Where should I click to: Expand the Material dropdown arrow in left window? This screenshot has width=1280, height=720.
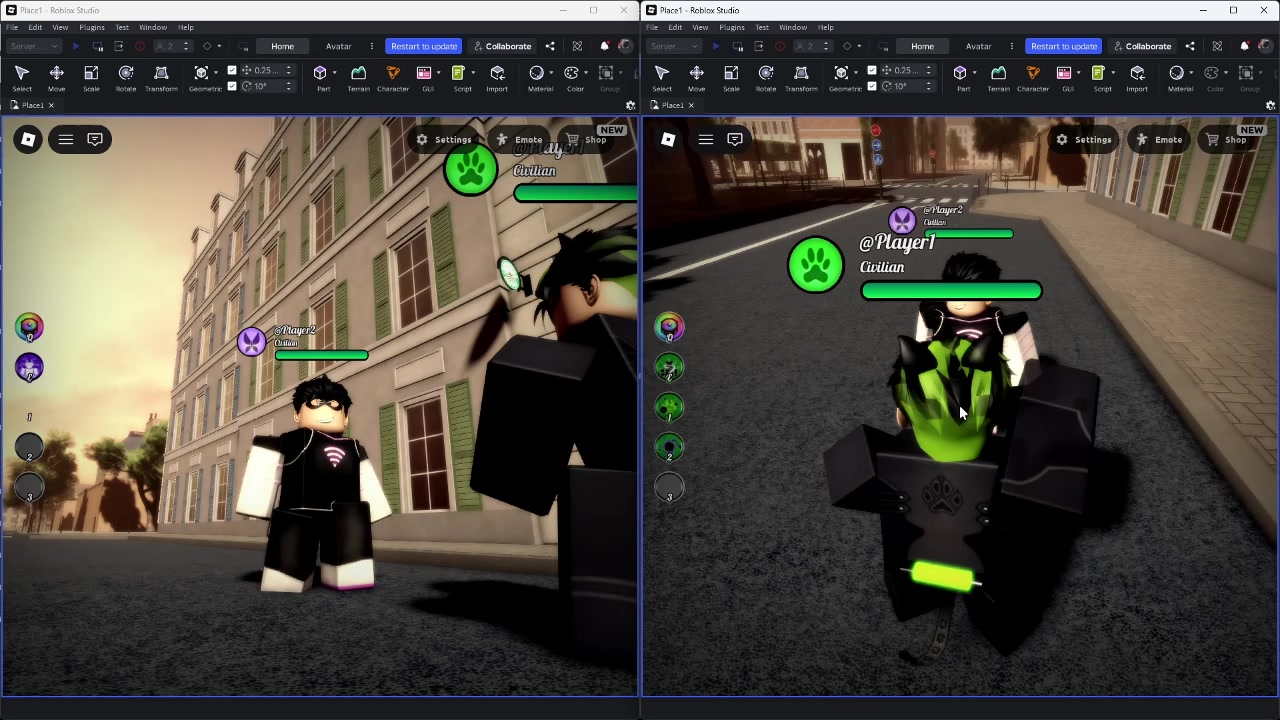552,72
